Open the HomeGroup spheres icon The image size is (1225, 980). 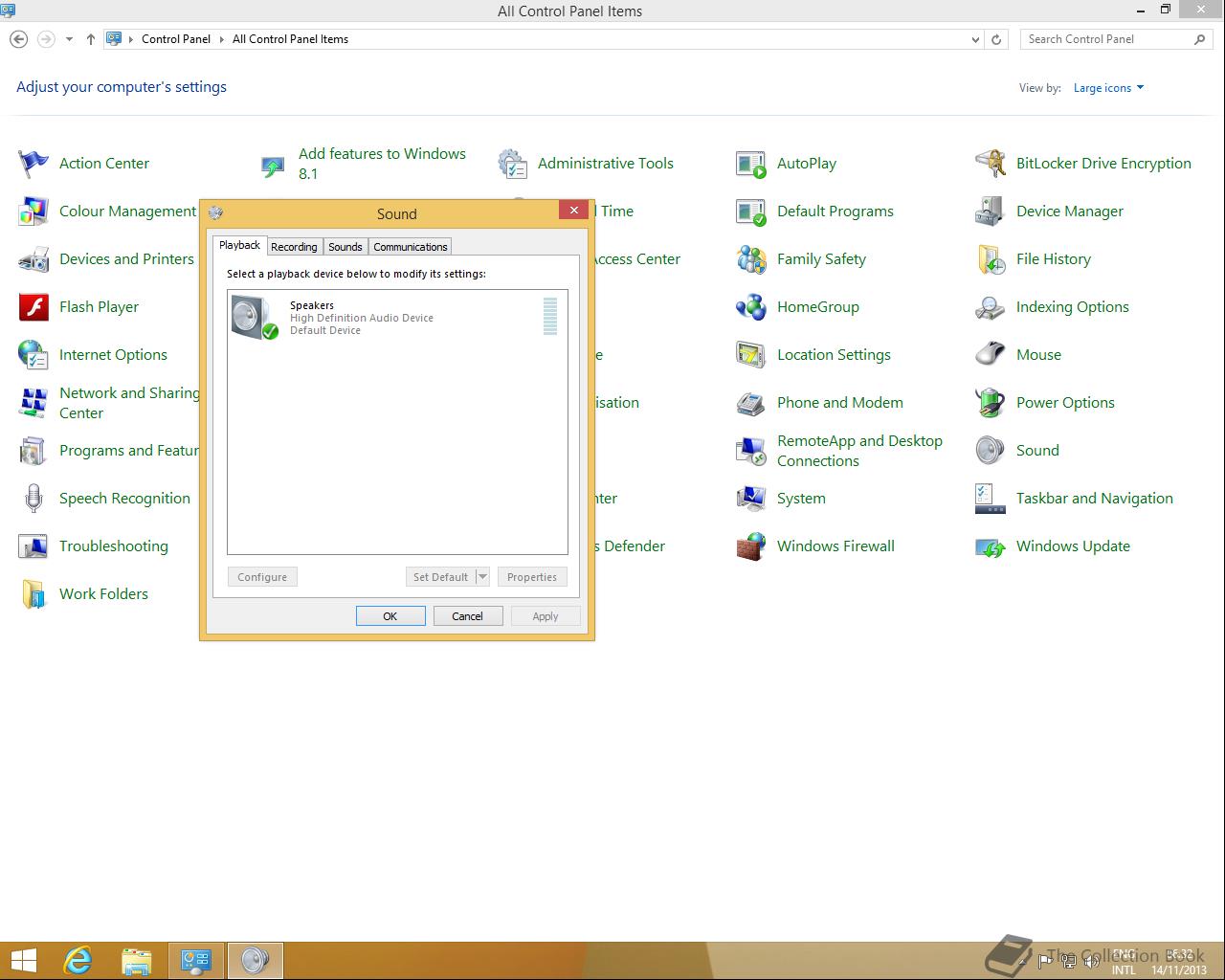pos(751,307)
